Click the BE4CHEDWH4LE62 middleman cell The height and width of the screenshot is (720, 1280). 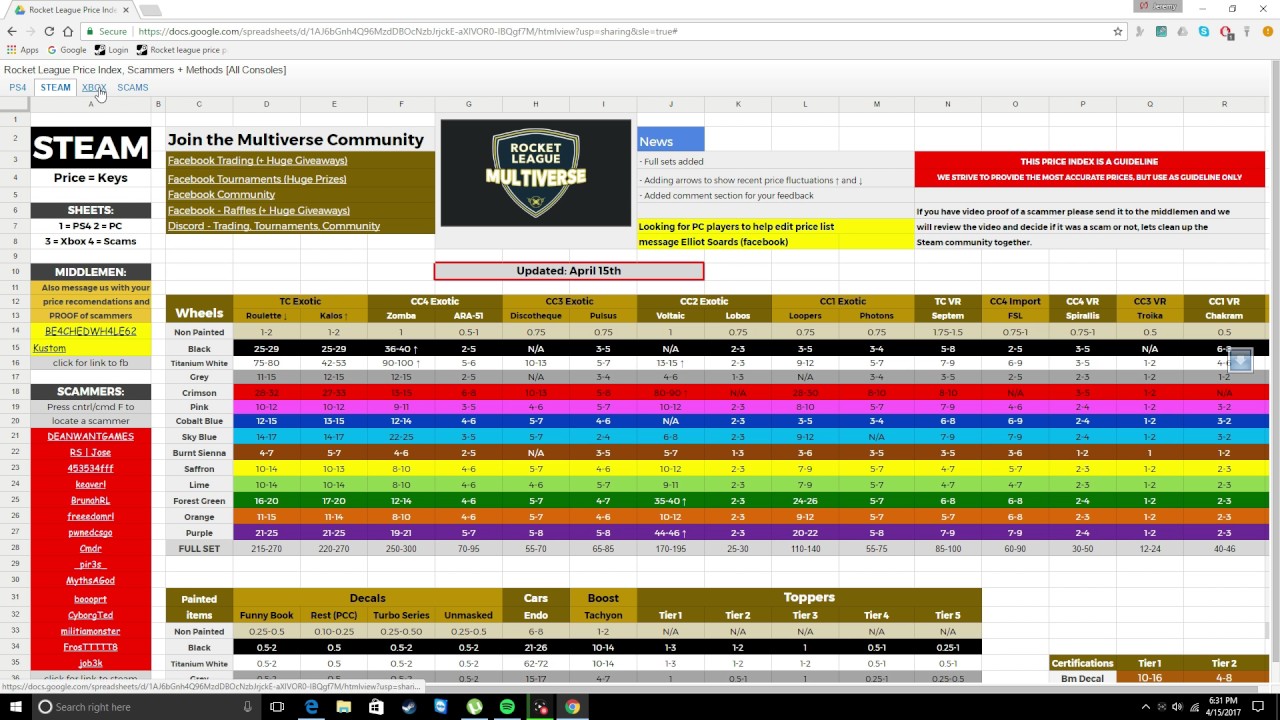coord(90,331)
